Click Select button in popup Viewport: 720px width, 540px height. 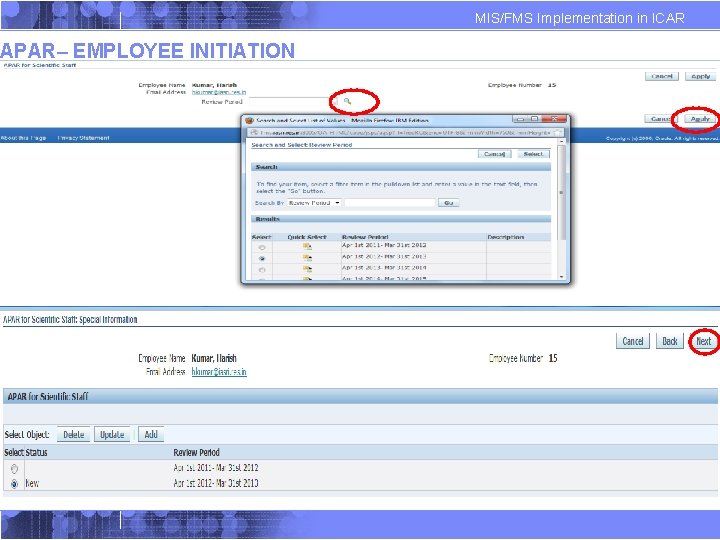[533, 154]
